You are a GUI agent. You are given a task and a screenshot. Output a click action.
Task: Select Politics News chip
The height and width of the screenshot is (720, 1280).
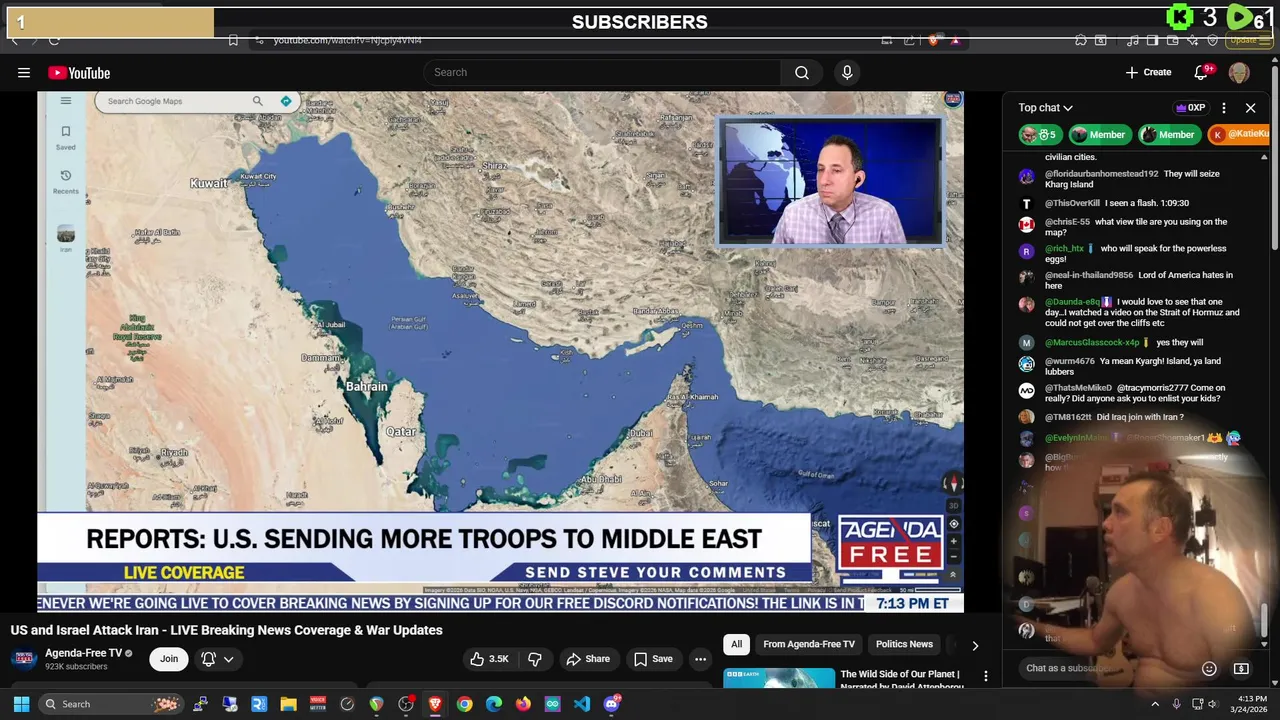click(x=904, y=644)
